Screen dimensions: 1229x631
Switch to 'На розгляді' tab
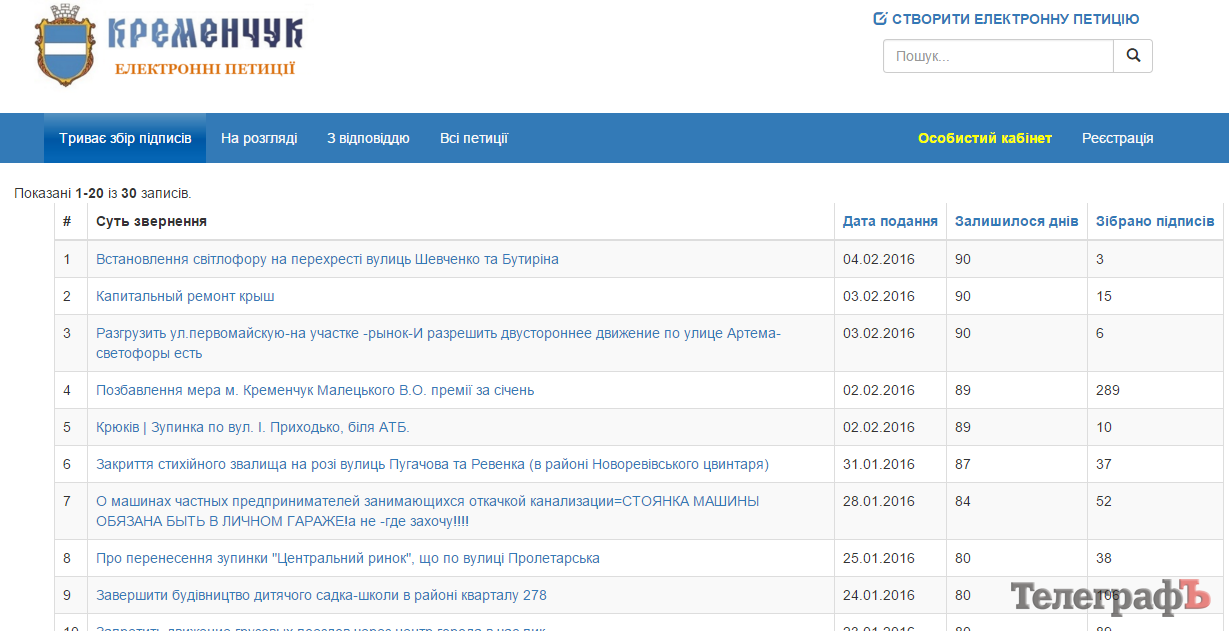(259, 138)
